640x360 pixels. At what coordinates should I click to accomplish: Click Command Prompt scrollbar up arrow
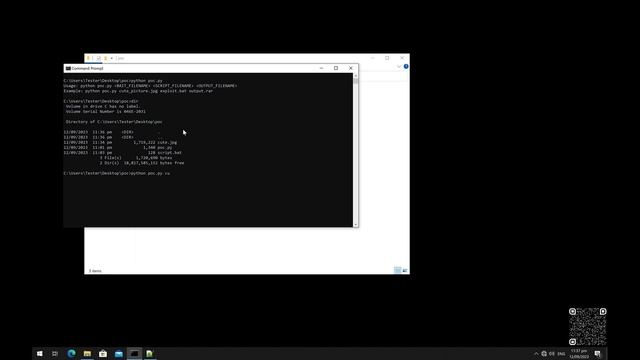tap(356, 76)
